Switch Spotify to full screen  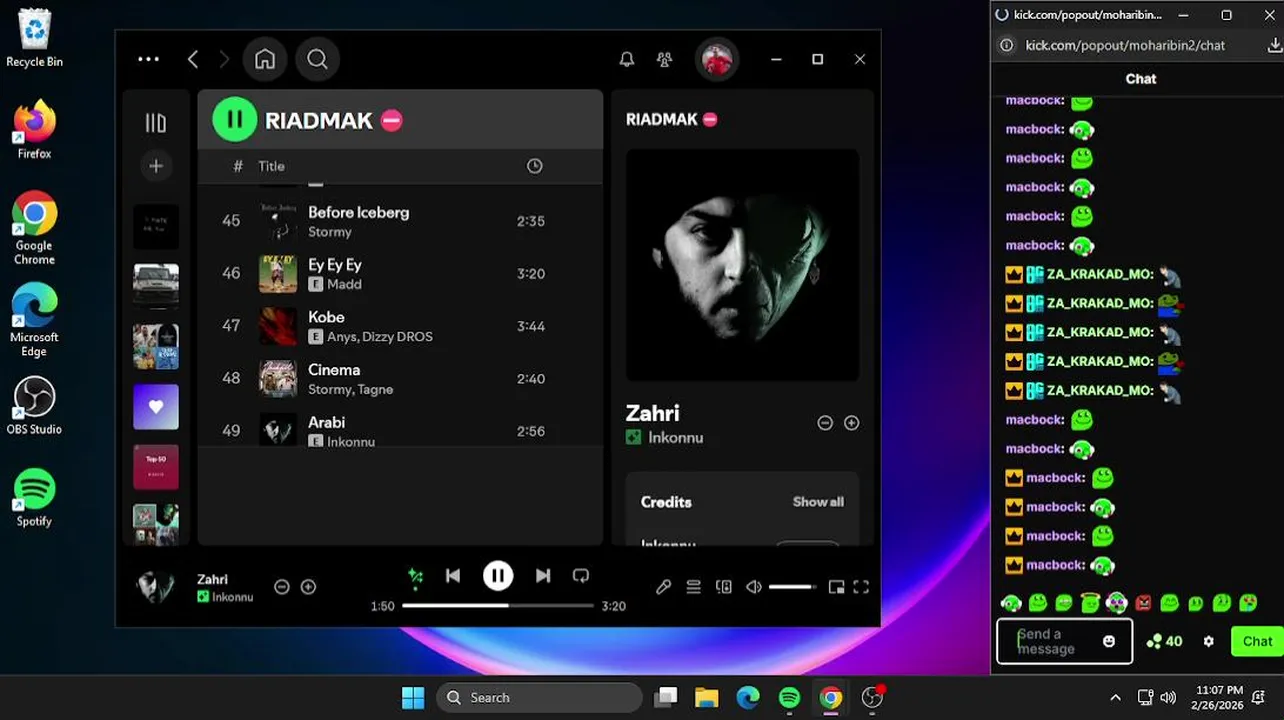point(861,587)
